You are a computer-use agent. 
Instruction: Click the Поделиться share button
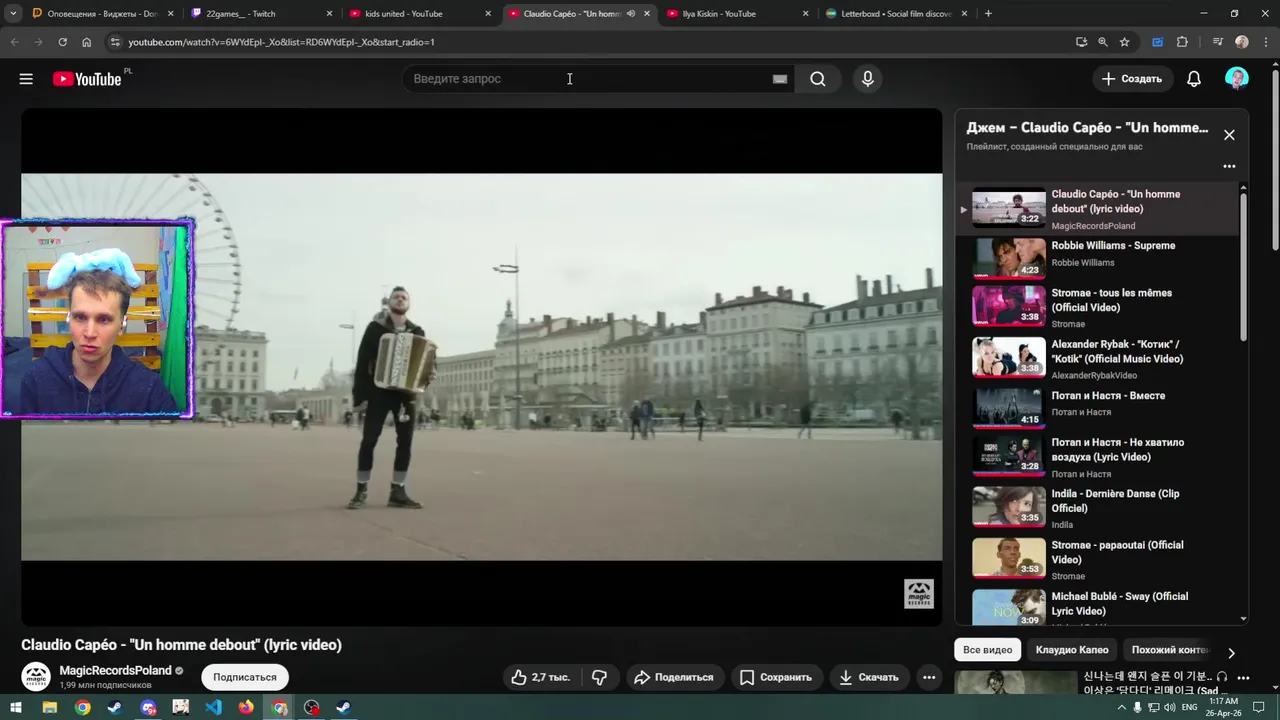tap(674, 677)
